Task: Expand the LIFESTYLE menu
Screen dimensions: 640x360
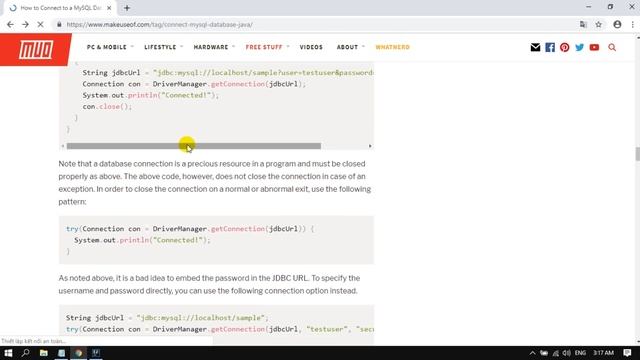Action: 163,47
